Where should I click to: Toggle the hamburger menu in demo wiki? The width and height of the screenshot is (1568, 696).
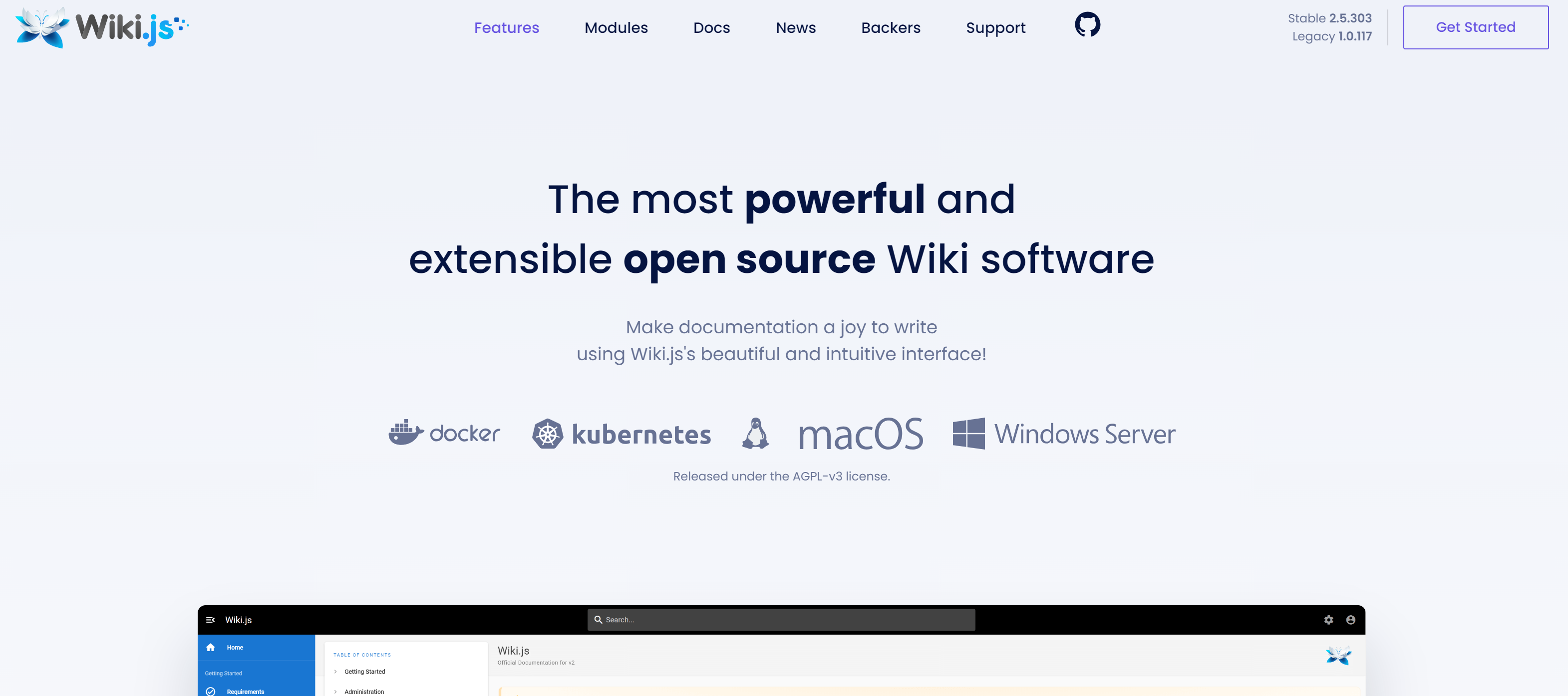click(x=211, y=620)
